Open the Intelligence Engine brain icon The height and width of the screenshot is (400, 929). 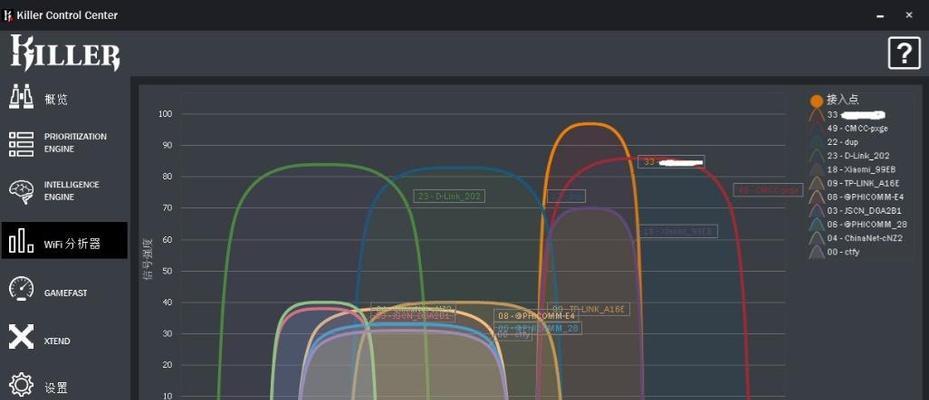pyautogui.click(x=21, y=191)
